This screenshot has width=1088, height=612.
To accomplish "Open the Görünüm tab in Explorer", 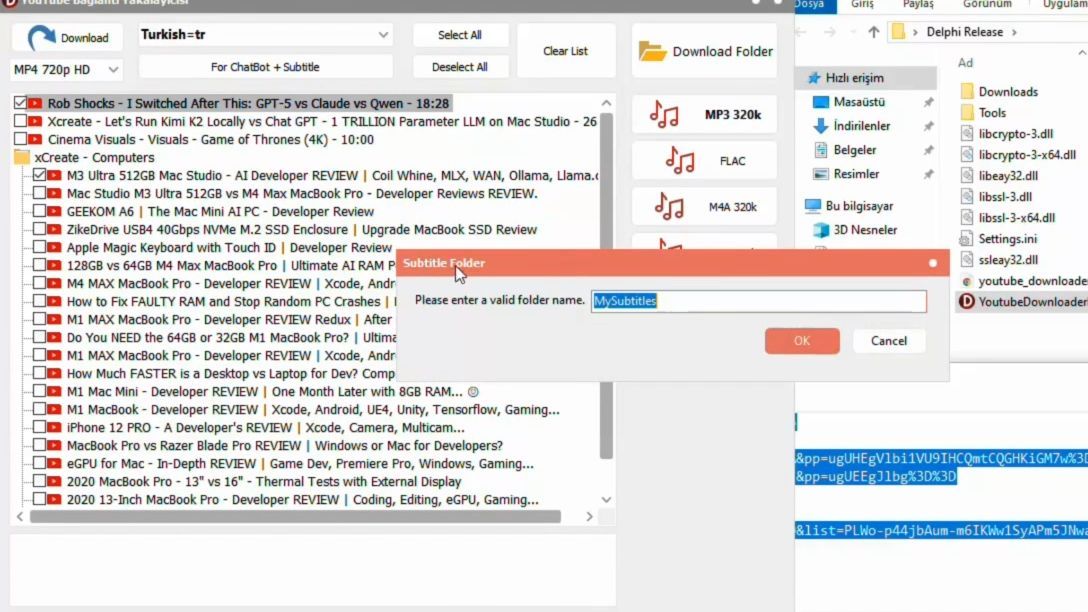I will tap(987, 5).
